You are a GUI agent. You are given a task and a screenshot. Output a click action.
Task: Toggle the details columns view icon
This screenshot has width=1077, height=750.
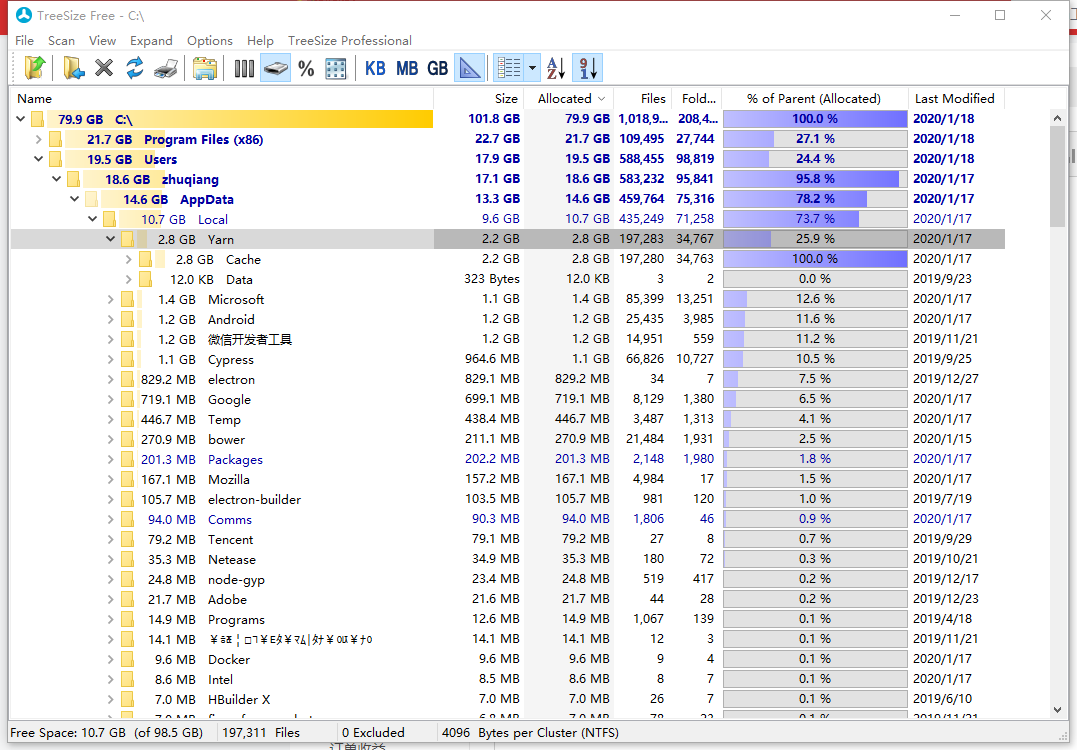click(x=509, y=68)
